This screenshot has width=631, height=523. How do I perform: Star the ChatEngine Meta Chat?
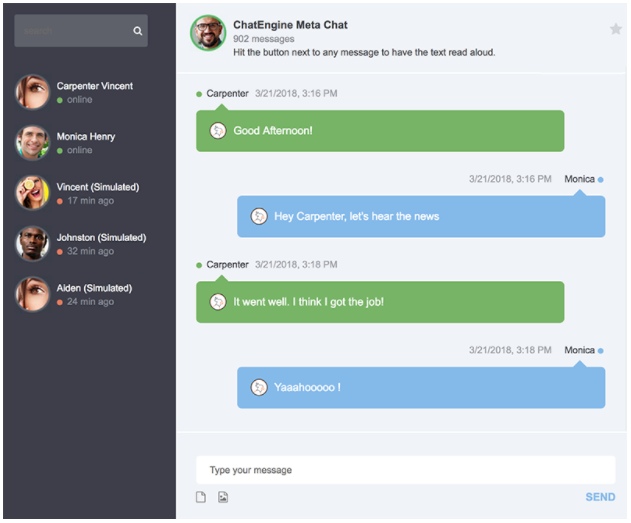[615, 29]
